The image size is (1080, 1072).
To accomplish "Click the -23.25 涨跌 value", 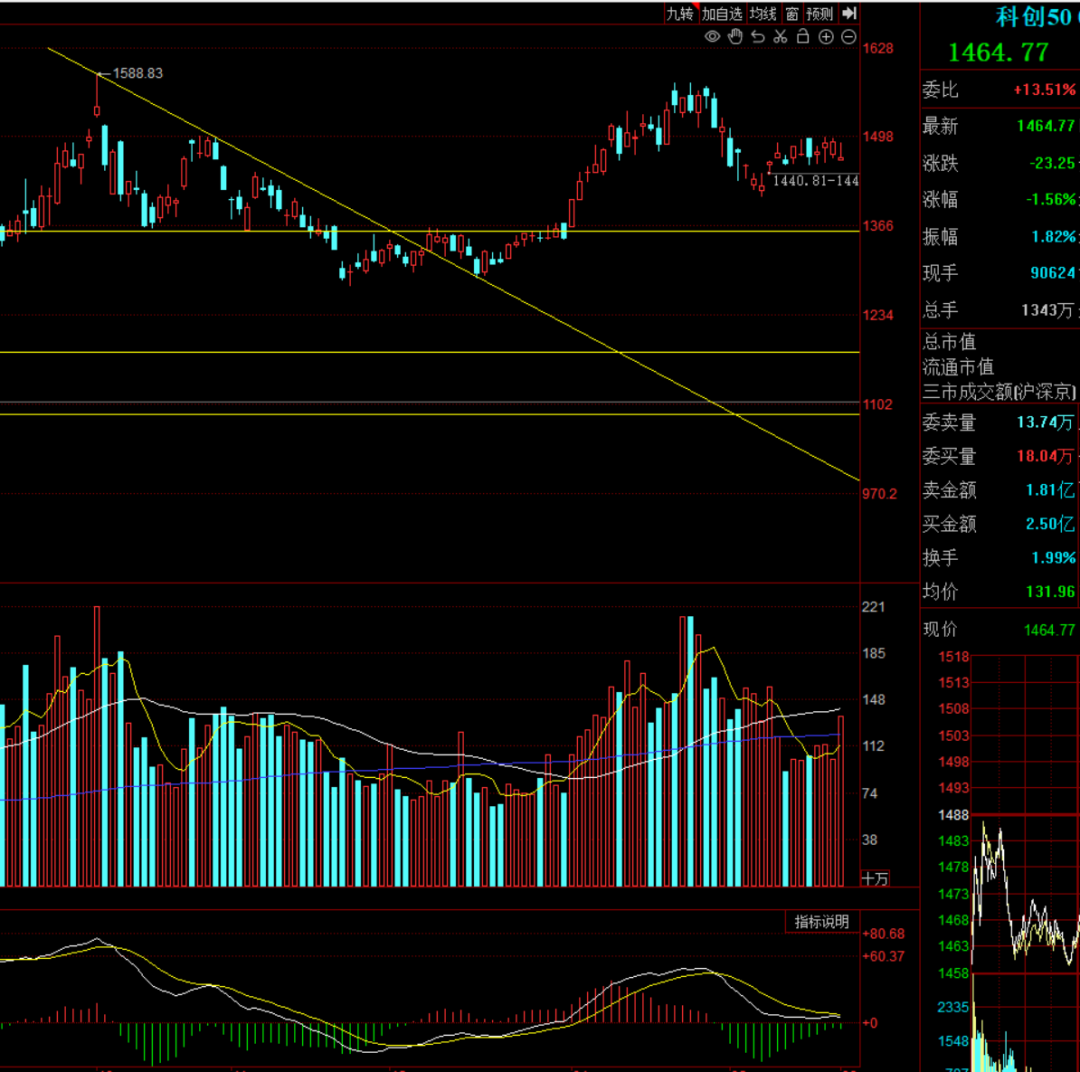I will 1052,163.
